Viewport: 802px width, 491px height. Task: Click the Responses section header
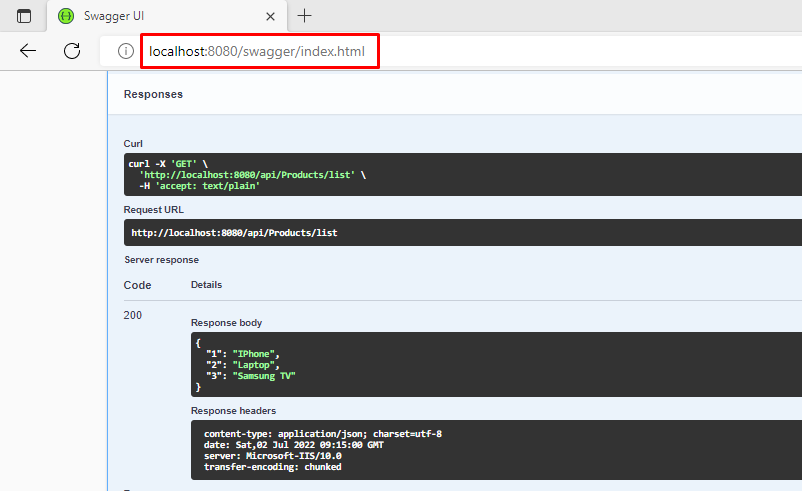coord(153,94)
